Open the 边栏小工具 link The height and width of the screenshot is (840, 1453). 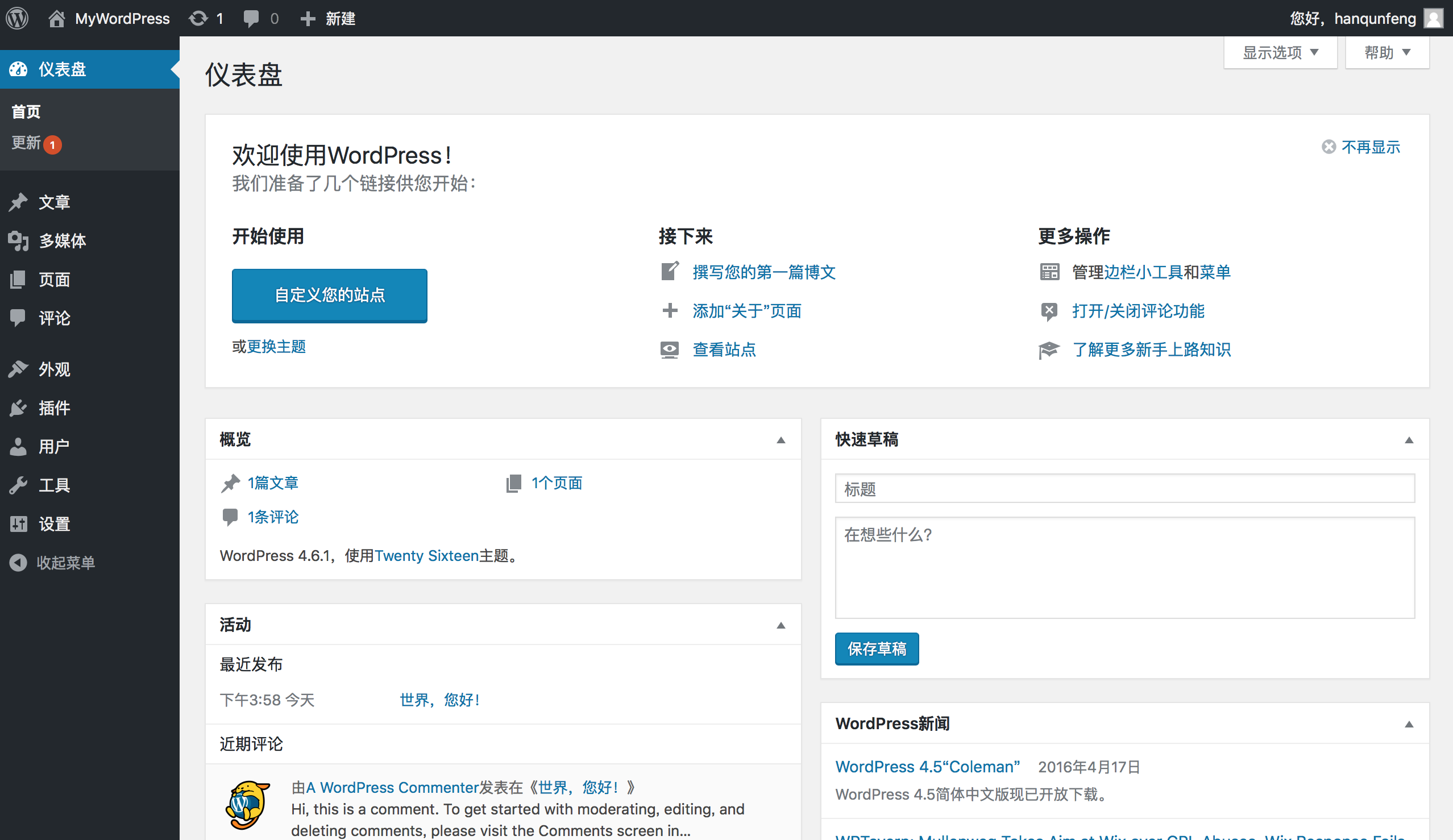(1143, 272)
